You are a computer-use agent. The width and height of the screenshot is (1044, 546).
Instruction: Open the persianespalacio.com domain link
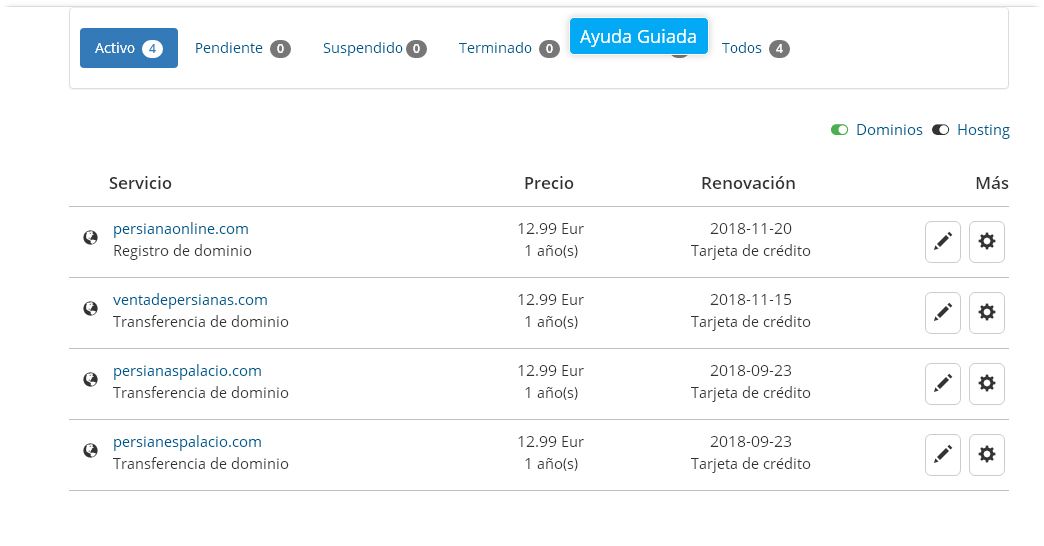coord(187,441)
